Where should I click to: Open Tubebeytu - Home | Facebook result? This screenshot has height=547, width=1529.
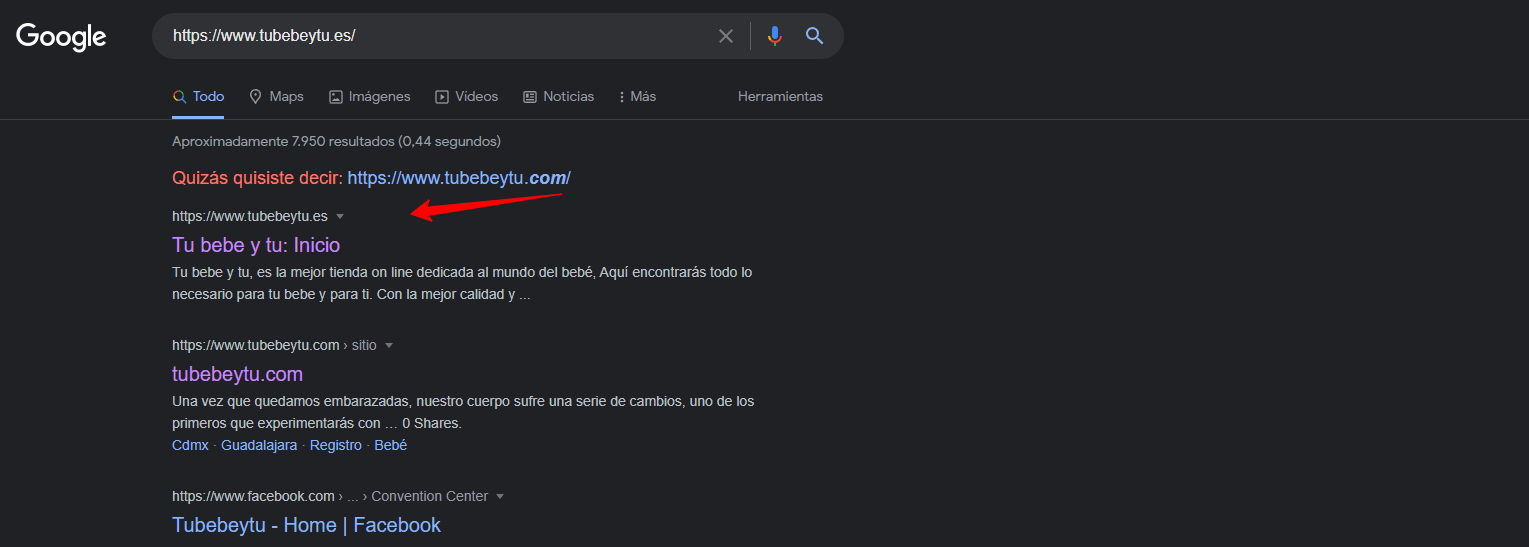click(306, 525)
